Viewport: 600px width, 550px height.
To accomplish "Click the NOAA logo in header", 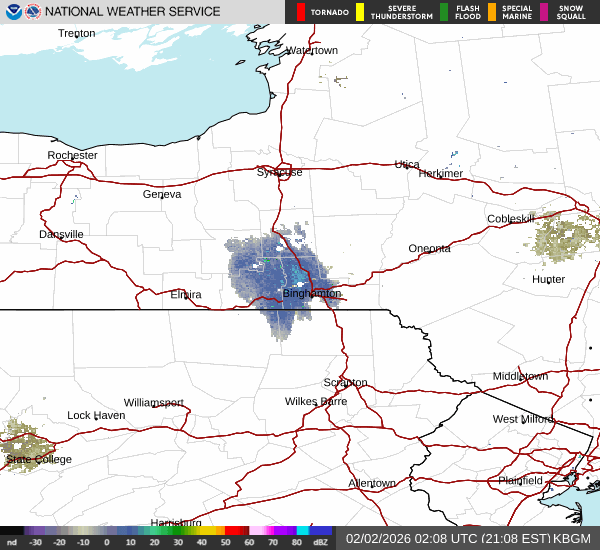I will [x=12, y=12].
